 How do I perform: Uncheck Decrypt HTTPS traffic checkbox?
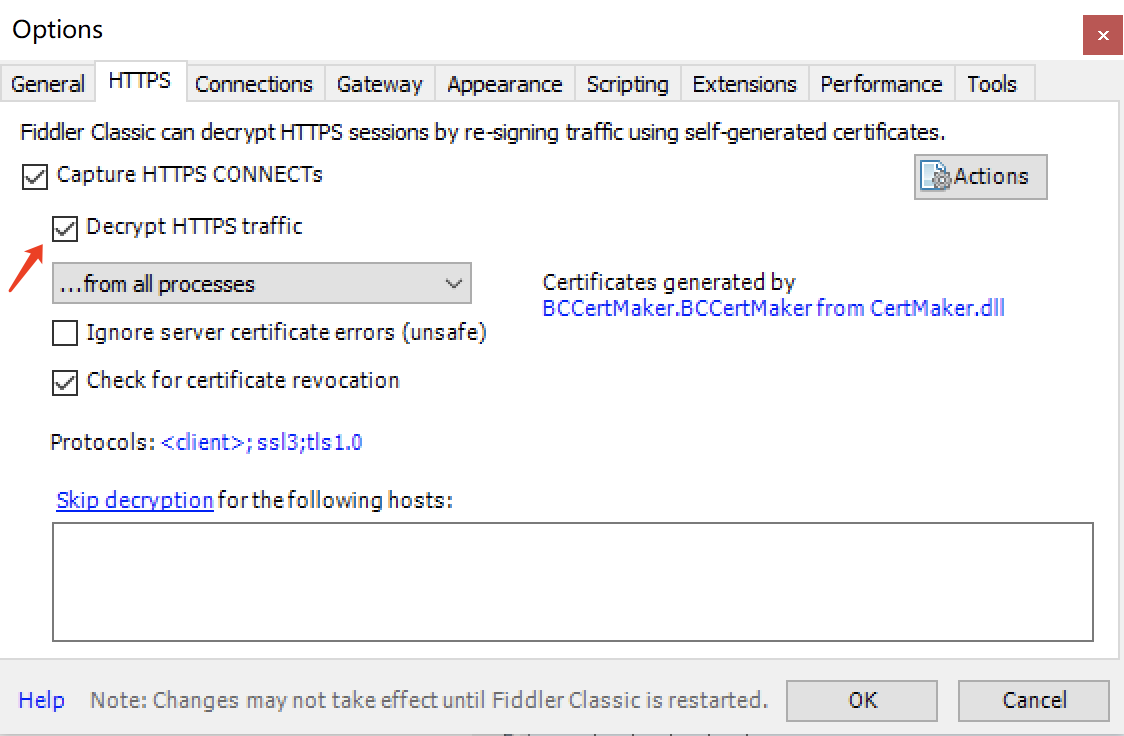[65, 229]
